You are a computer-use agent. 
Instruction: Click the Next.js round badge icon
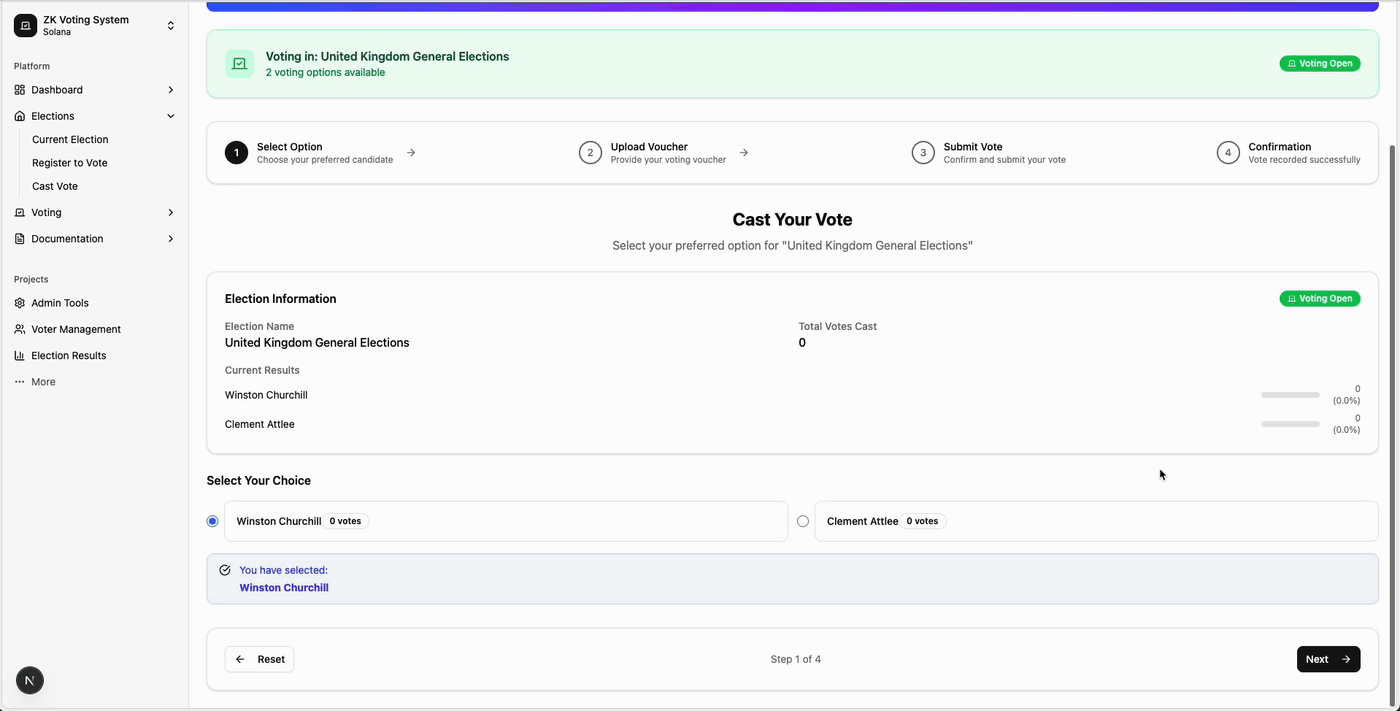tap(30, 681)
